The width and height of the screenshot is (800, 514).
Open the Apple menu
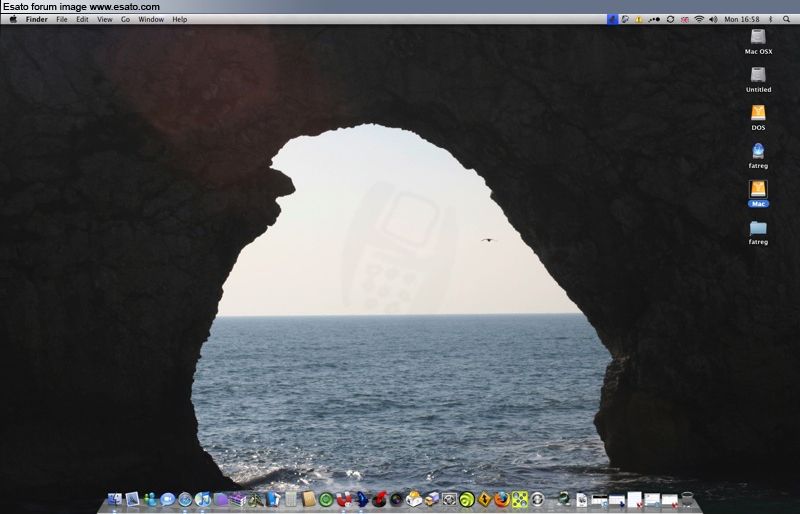click(13, 19)
